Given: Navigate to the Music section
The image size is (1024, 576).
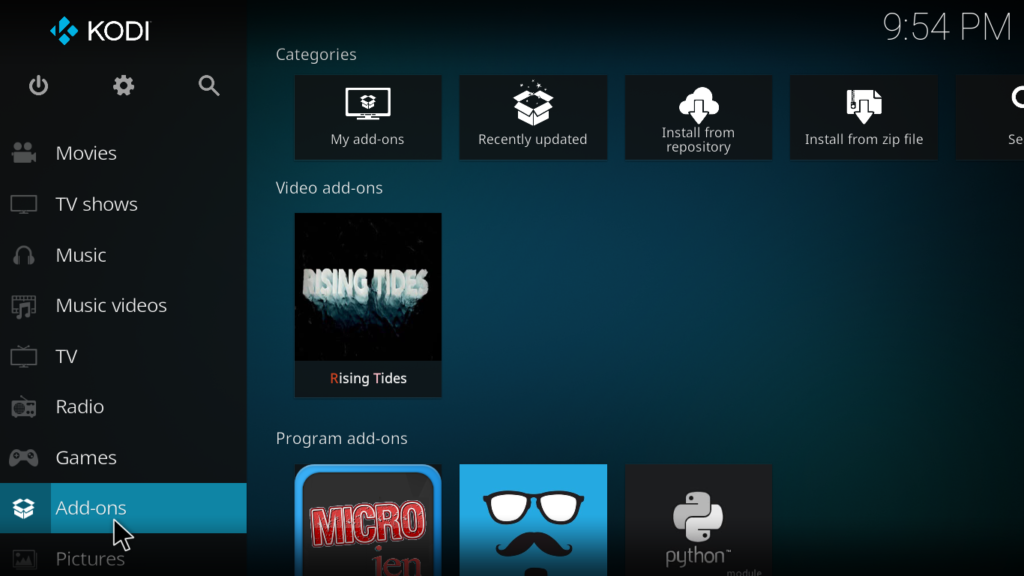Looking at the screenshot, I should point(80,255).
